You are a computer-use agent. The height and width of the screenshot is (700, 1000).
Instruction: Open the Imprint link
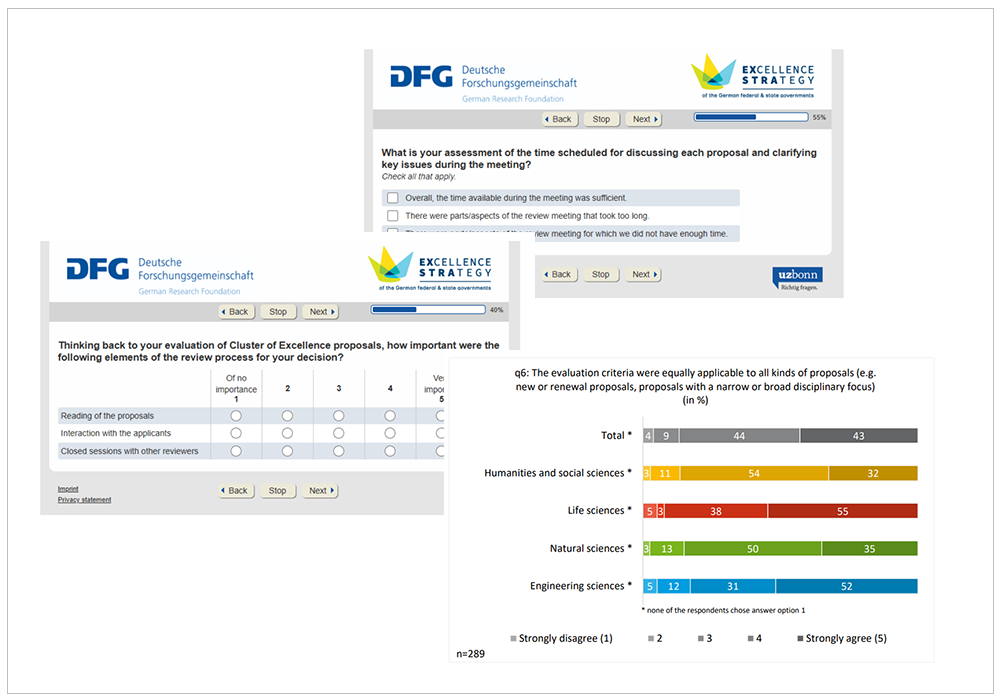68,489
